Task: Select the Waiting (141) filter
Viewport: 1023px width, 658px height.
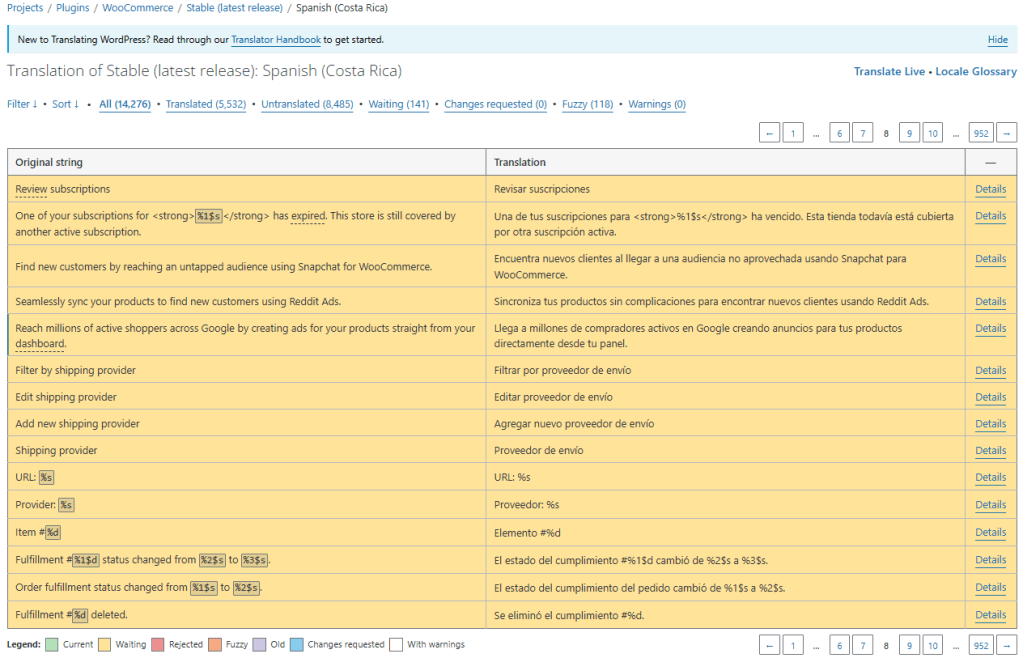Action: [398, 104]
